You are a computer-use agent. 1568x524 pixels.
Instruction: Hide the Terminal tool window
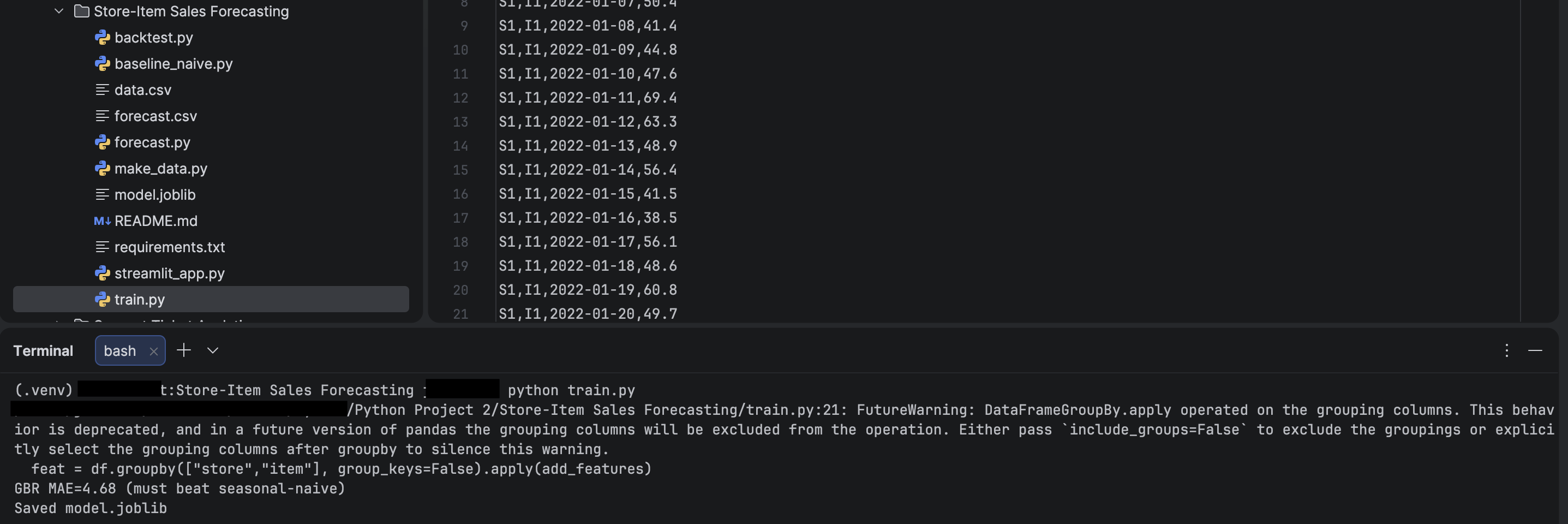[1535, 350]
